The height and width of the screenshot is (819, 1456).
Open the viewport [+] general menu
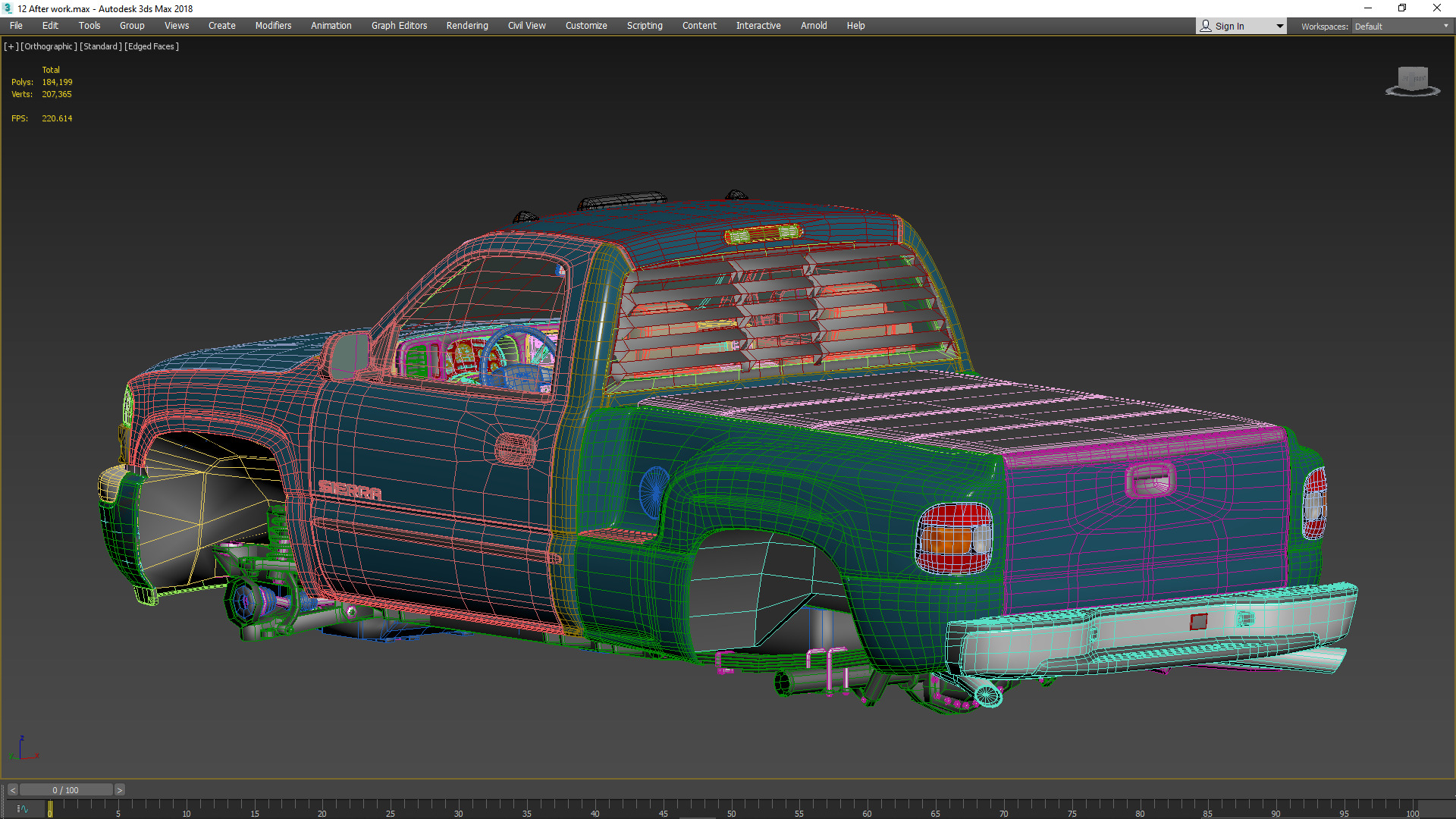coord(11,46)
